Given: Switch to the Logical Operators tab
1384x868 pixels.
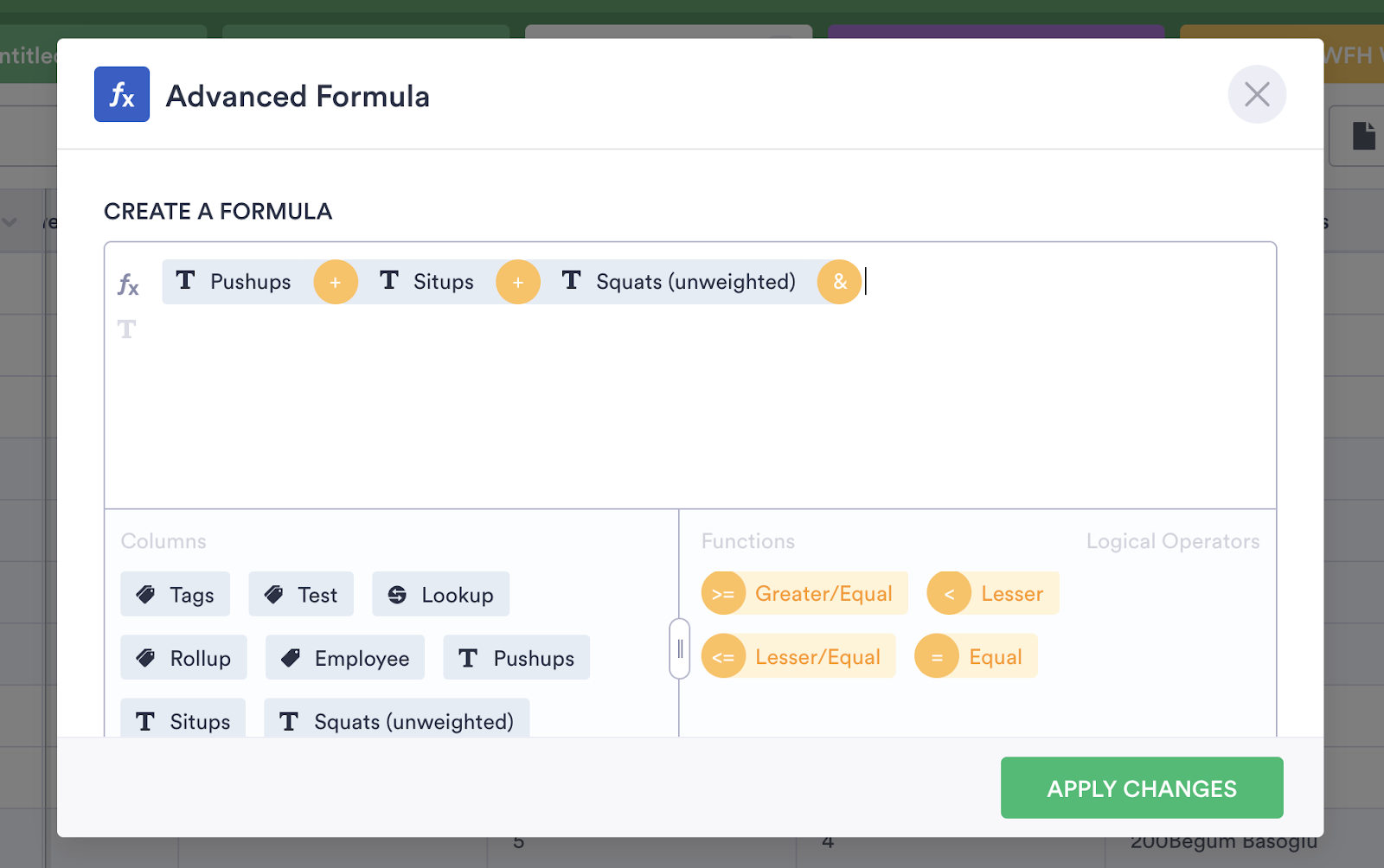Looking at the screenshot, I should (x=1172, y=541).
